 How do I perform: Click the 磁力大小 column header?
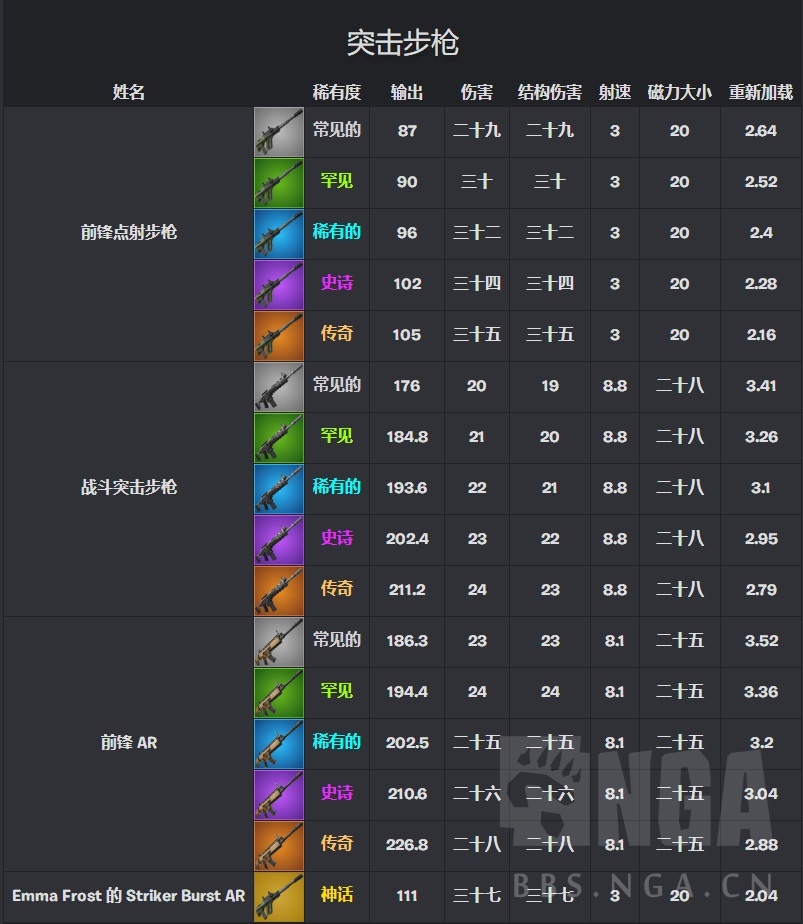coord(679,92)
